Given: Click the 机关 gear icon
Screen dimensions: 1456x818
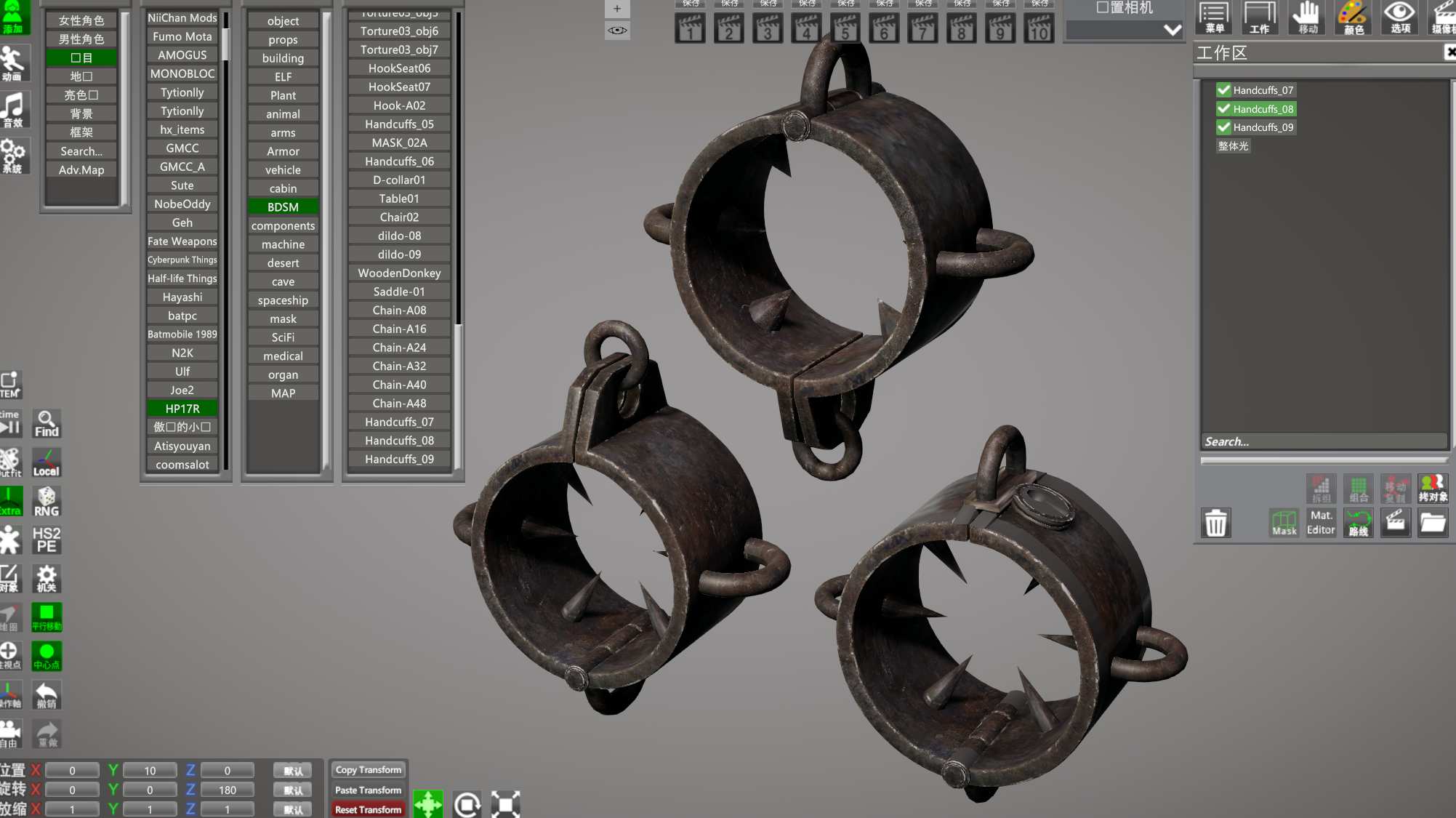Looking at the screenshot, I should pos(47,579).
